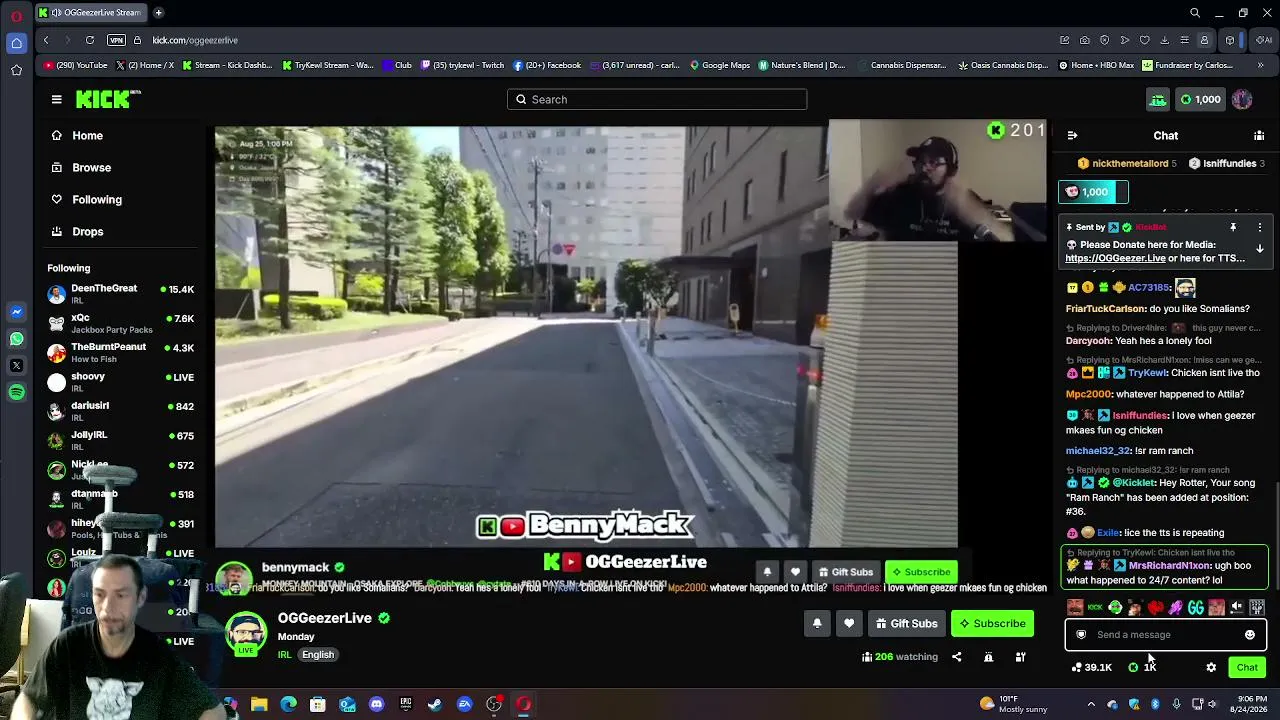Send message with the Chat button
This screenshot has height=720, width=1280.
pos(1247,667)
